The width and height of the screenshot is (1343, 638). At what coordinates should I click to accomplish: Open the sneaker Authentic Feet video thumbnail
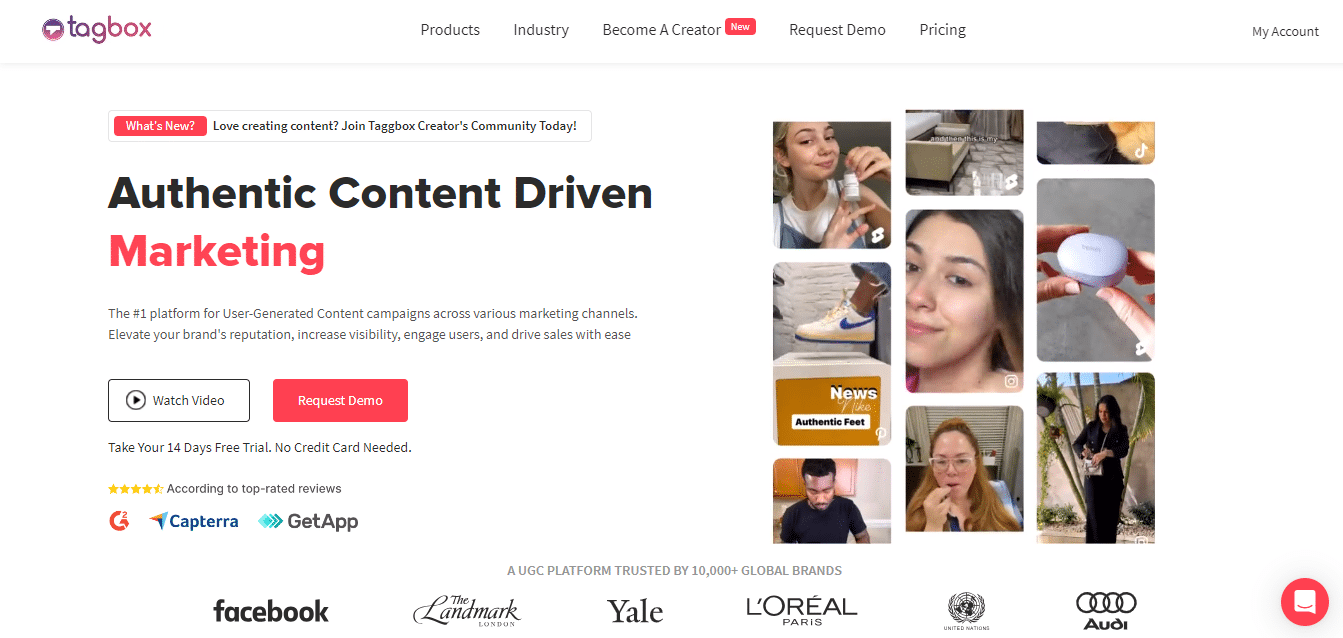pos(832,354)
